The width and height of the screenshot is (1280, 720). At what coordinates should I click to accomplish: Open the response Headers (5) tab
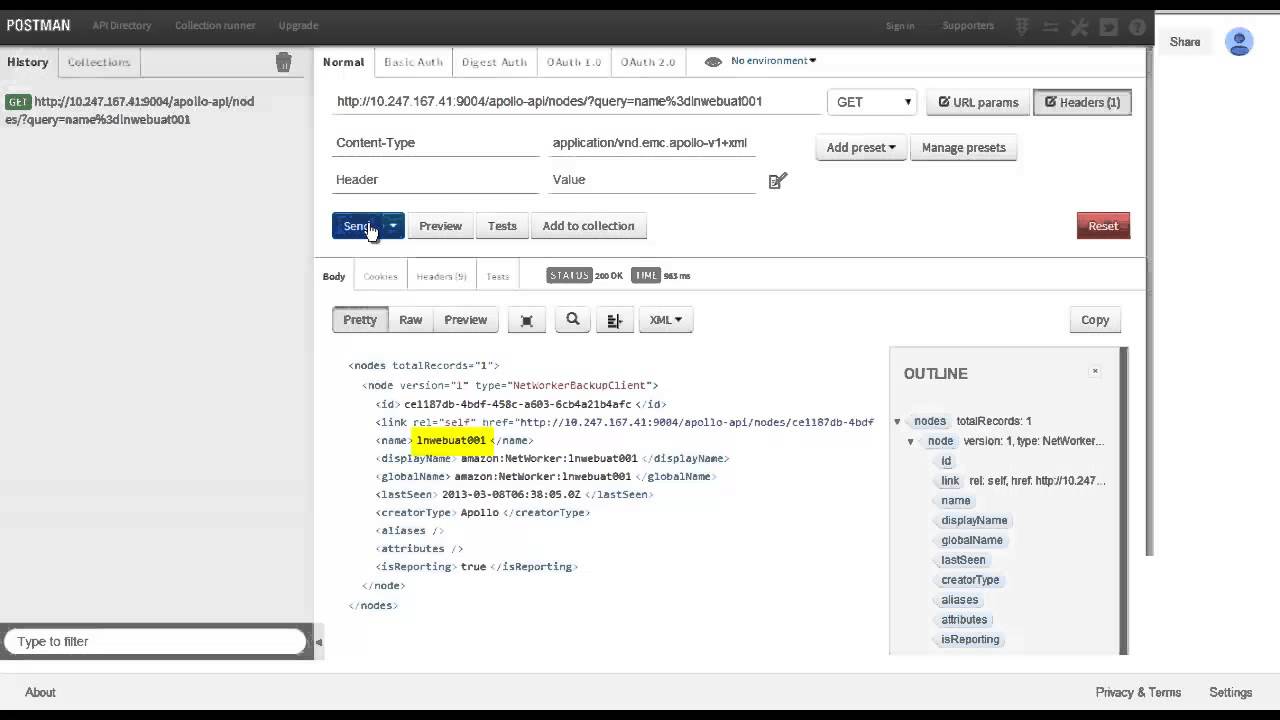tap(441, 276)
